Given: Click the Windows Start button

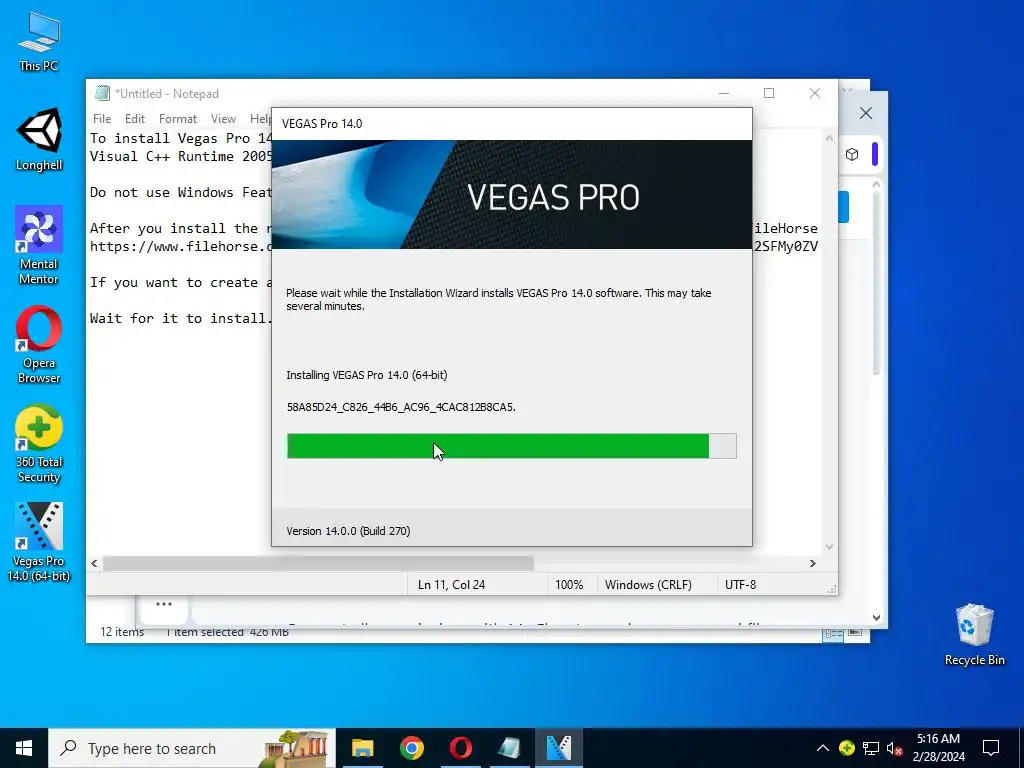Looking at the screenshot, I should coord(24,748).
